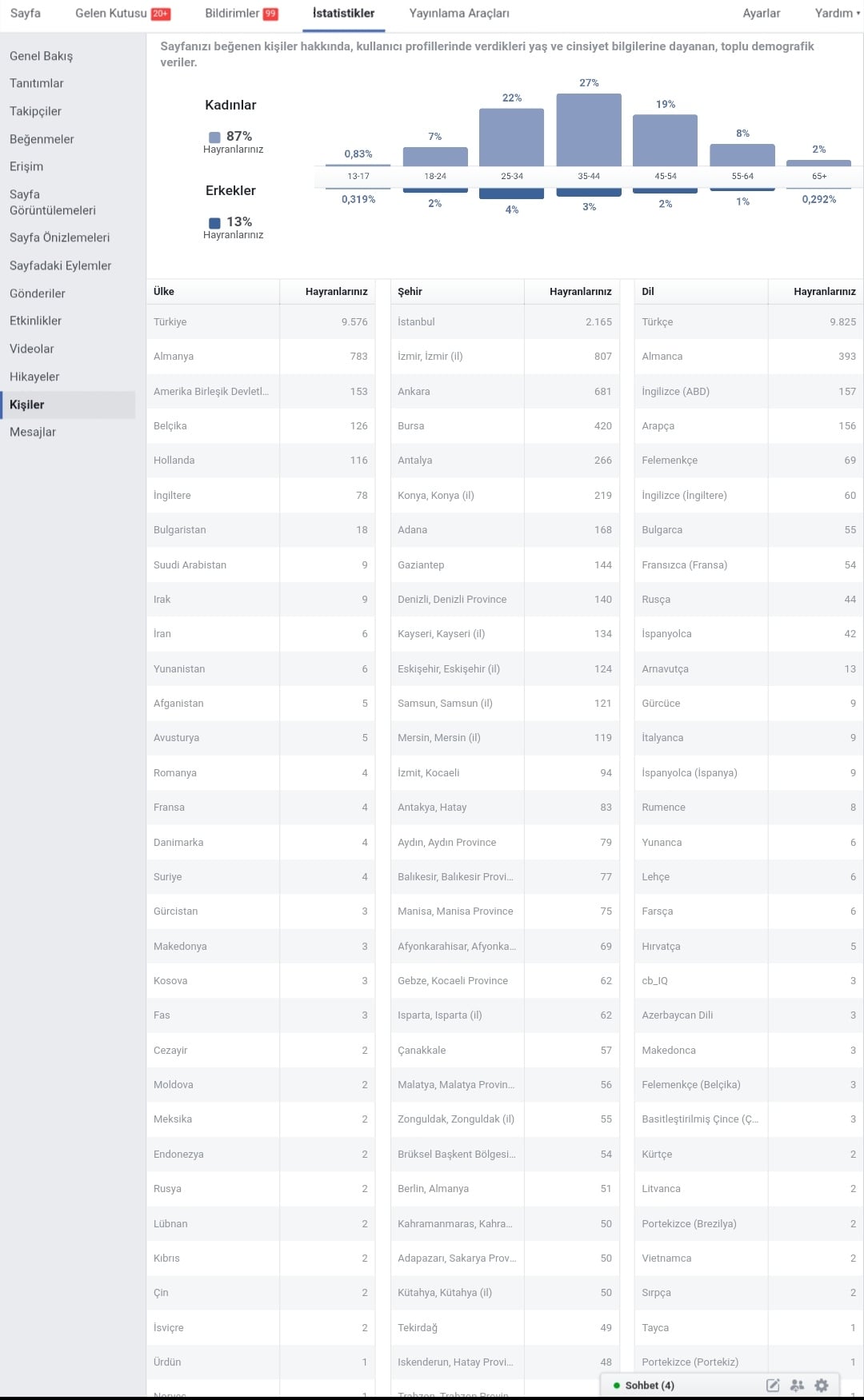Screen dimensions: 864x1400
Task: Select Genel Bakış in the sidebar
Action: click(x=42, y=56)
